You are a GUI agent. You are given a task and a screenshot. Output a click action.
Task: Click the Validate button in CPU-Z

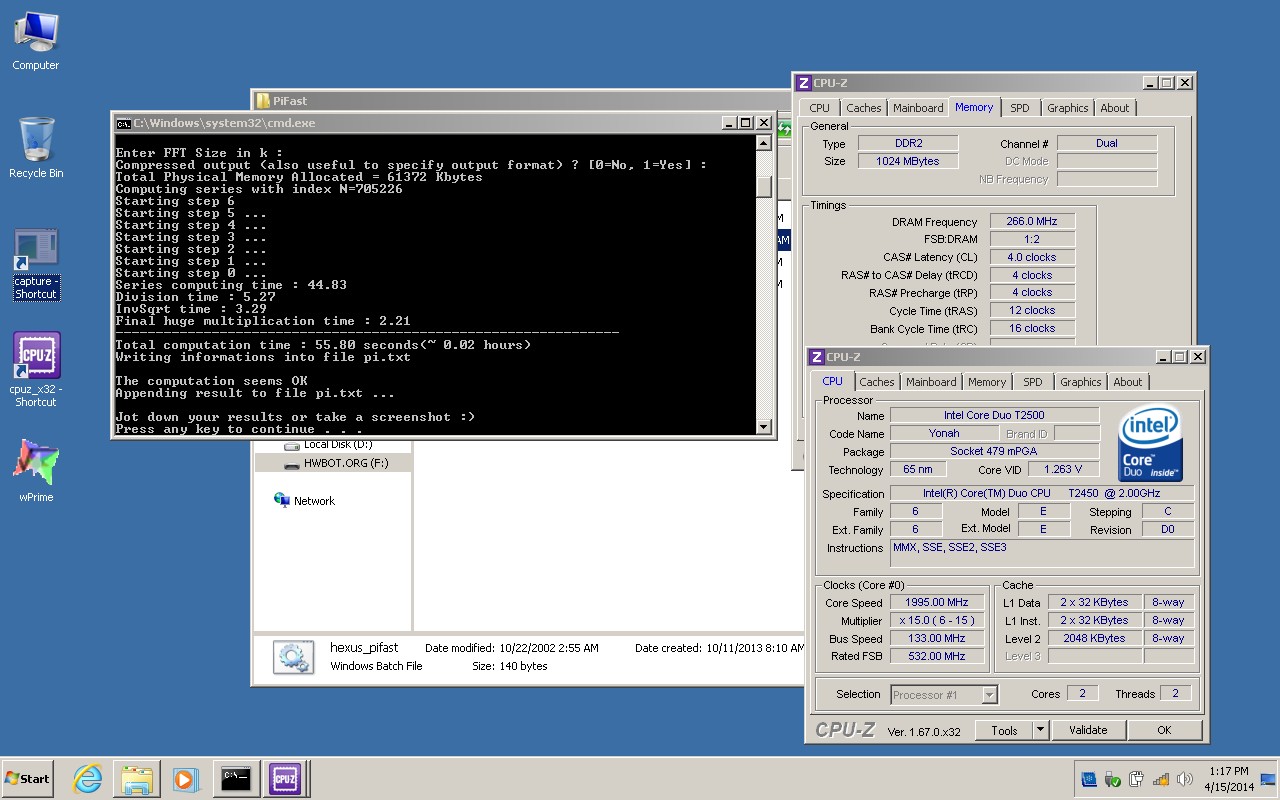(x=1088, y=730)
